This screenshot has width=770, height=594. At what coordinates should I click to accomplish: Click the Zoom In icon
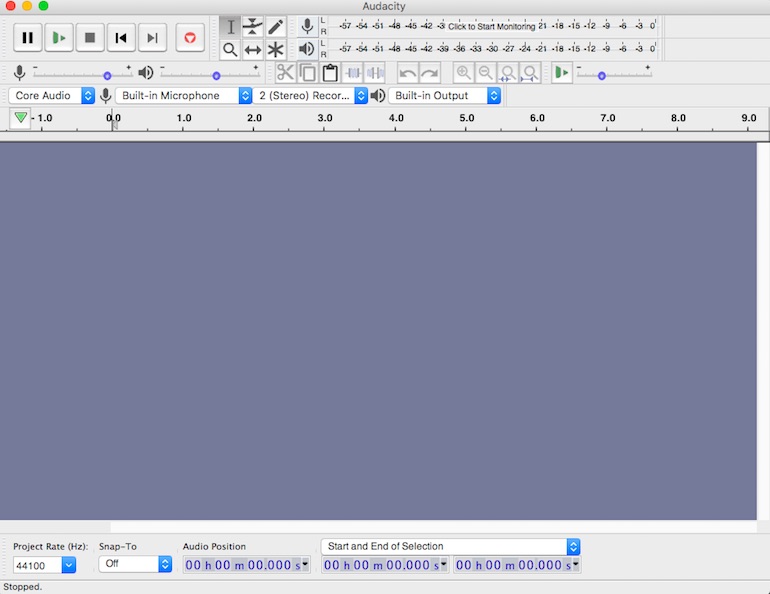pyautogui.click(x=463, y=73)
